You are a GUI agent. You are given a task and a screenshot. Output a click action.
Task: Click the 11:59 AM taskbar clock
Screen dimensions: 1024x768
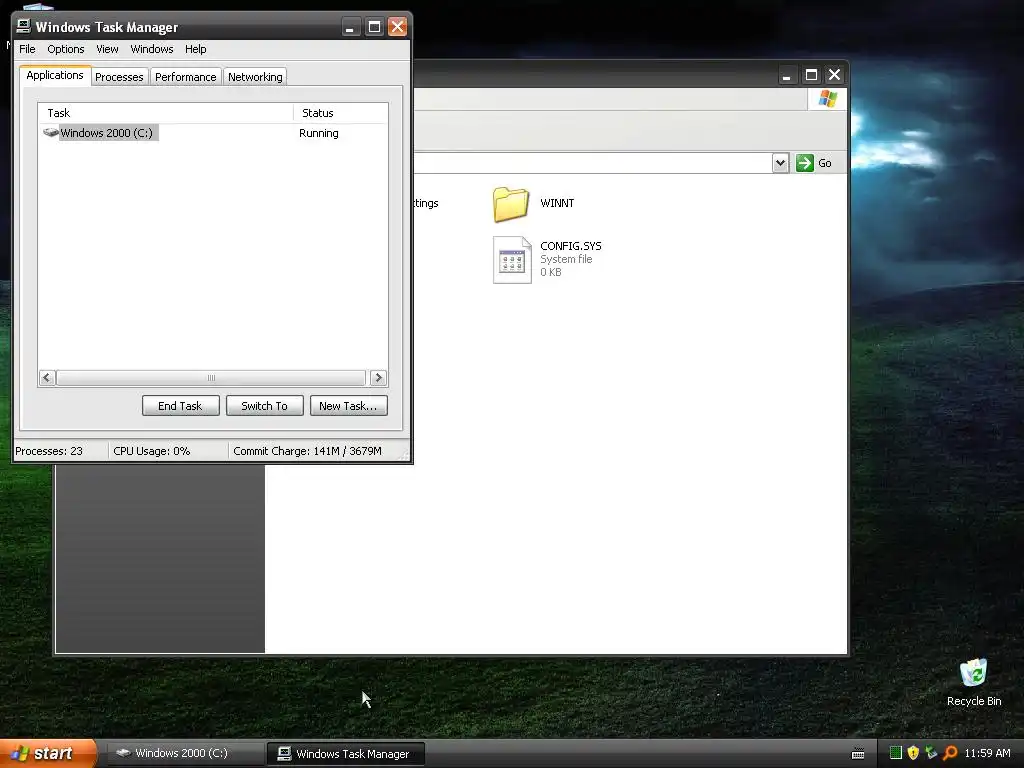click(987, 753)
